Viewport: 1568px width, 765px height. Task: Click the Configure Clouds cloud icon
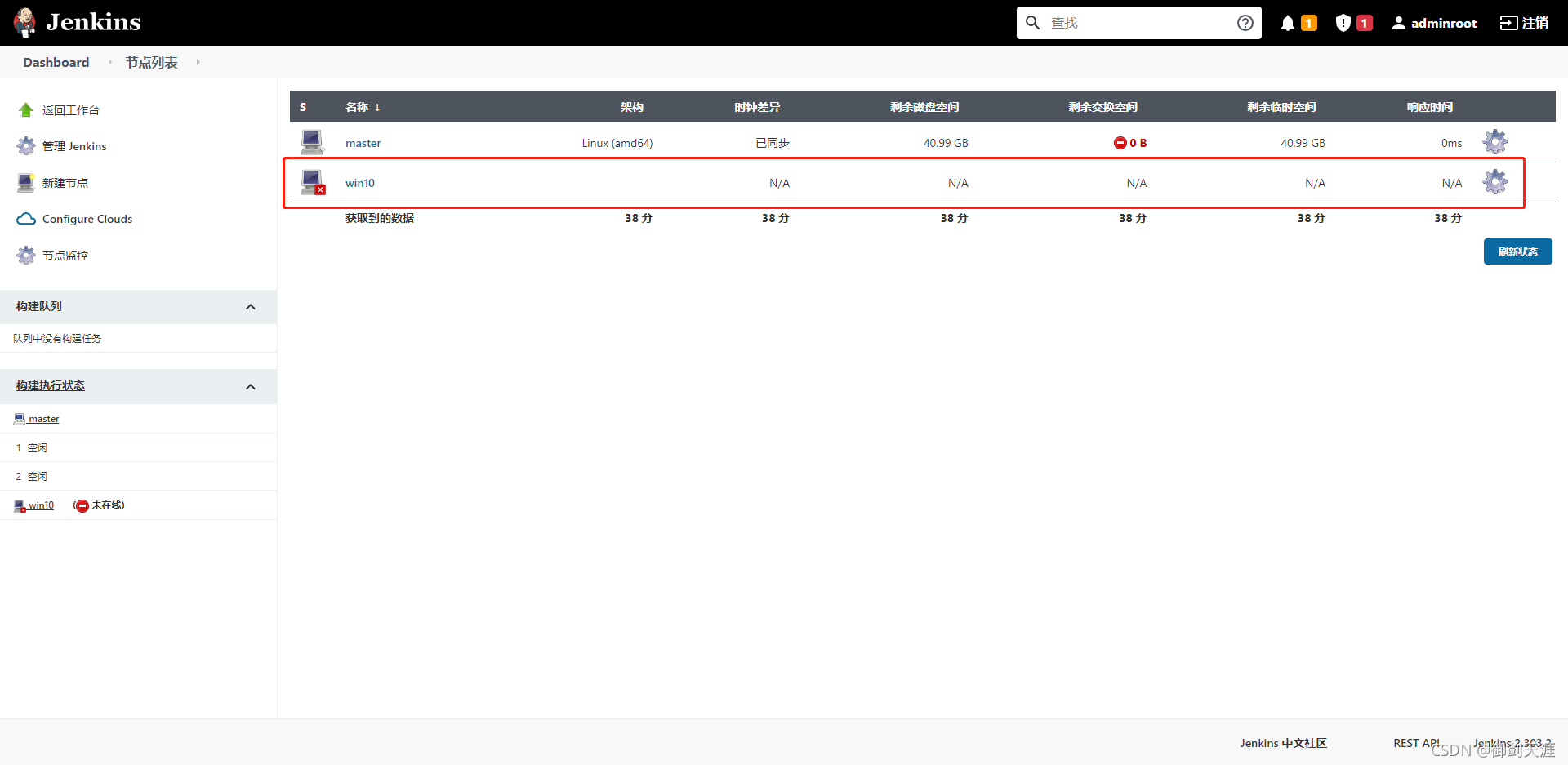coord(26,219)
